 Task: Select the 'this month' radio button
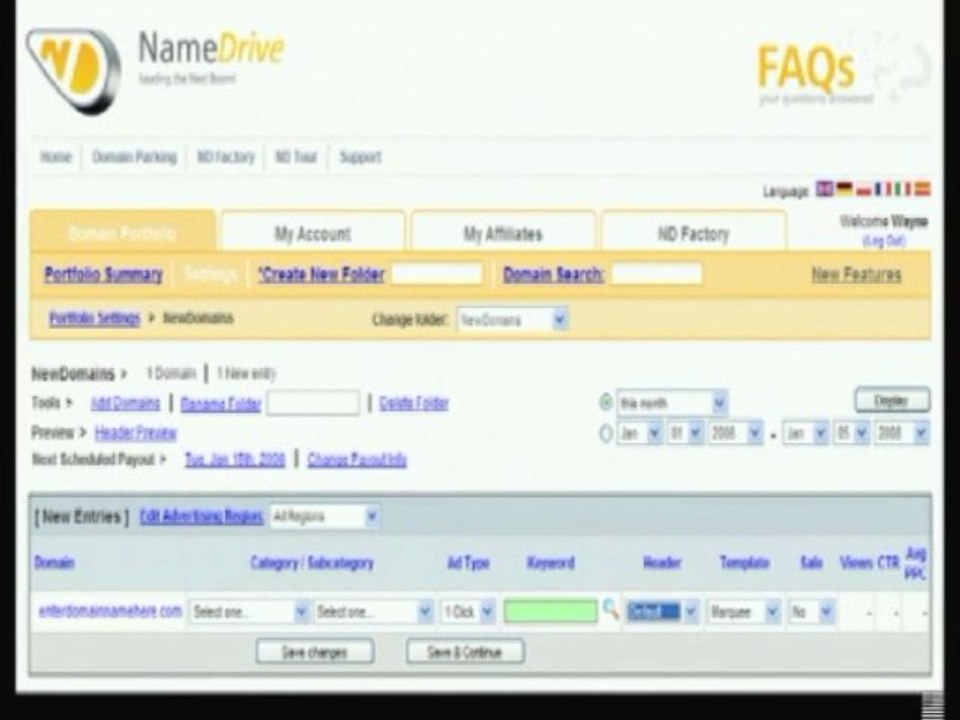coord(606,402)
